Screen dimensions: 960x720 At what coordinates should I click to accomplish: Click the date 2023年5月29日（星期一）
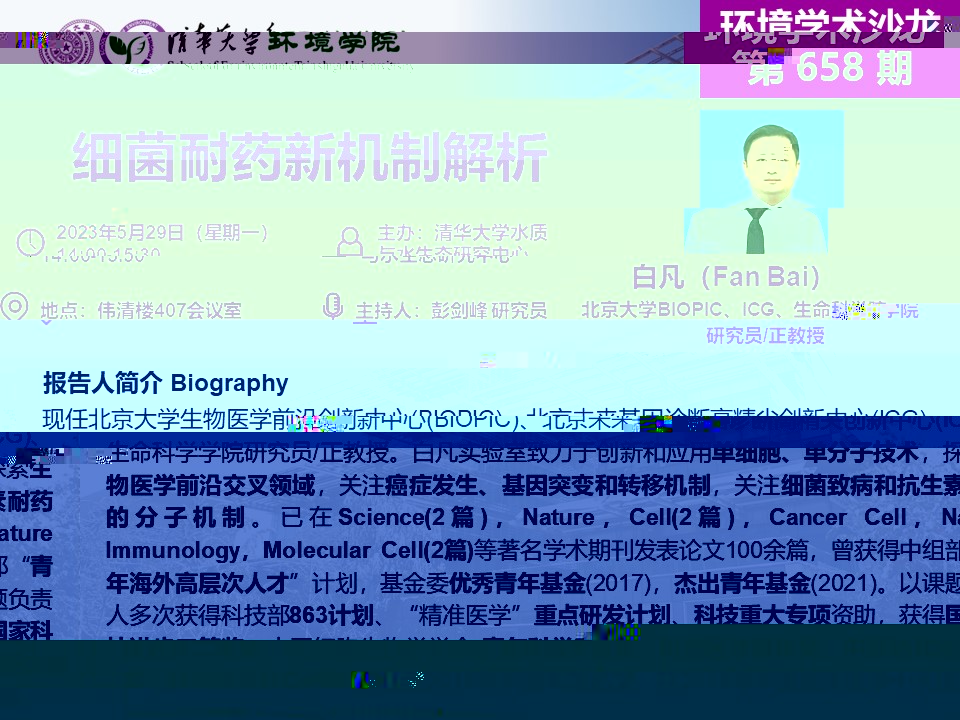[162, 233]
